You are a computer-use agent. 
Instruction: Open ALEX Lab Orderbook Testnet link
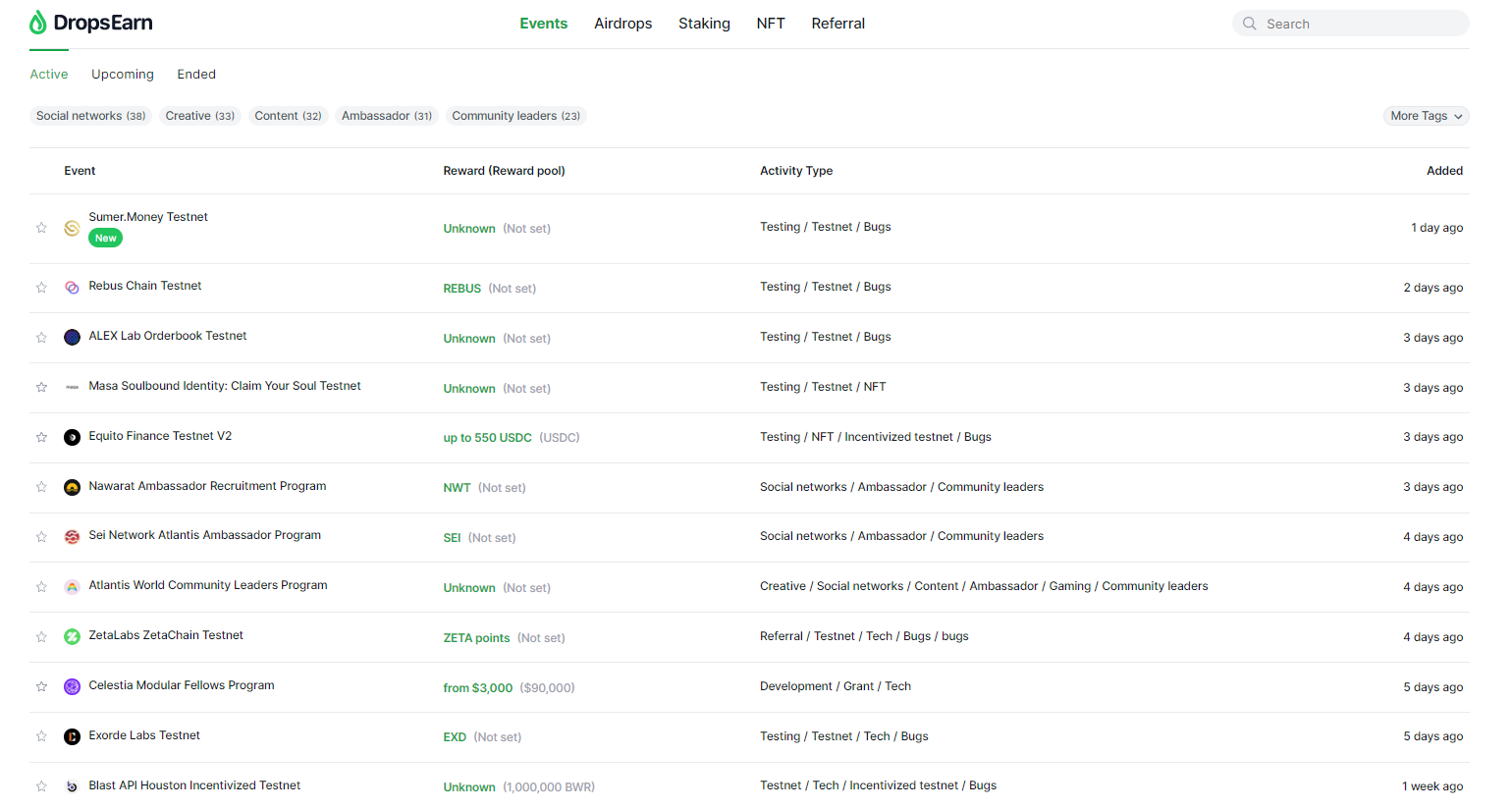click(168, 336)
